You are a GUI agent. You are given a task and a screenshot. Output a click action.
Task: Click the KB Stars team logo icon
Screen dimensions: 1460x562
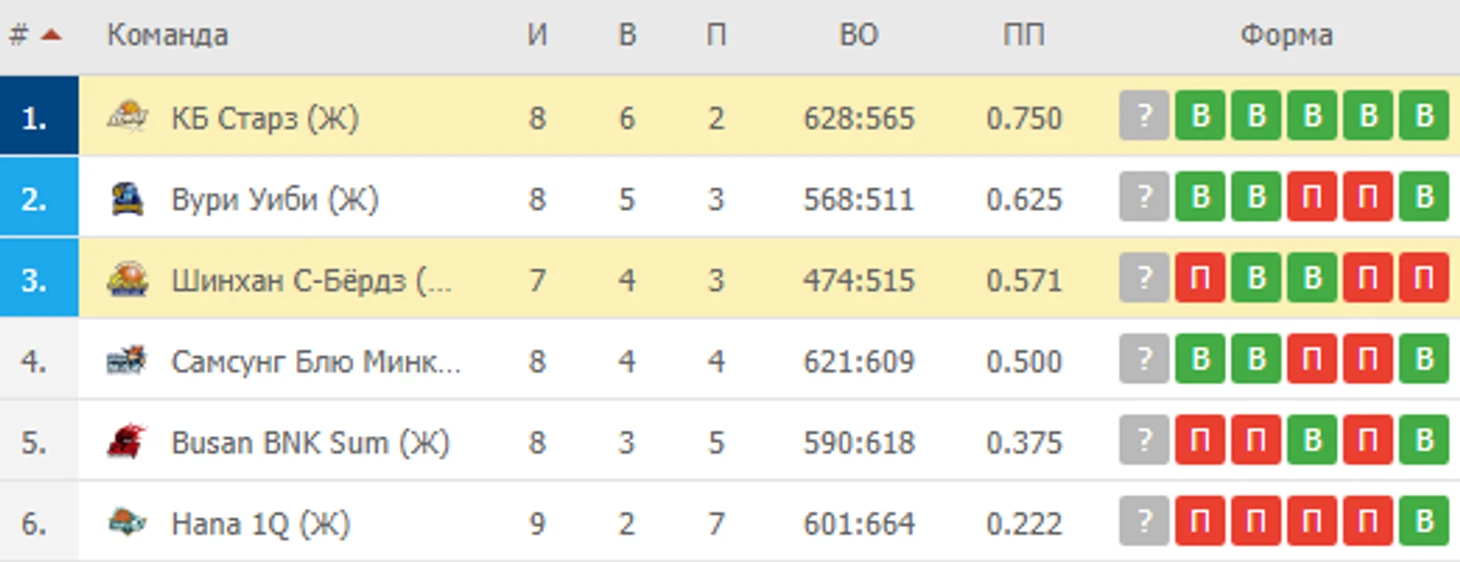[128, 117]
